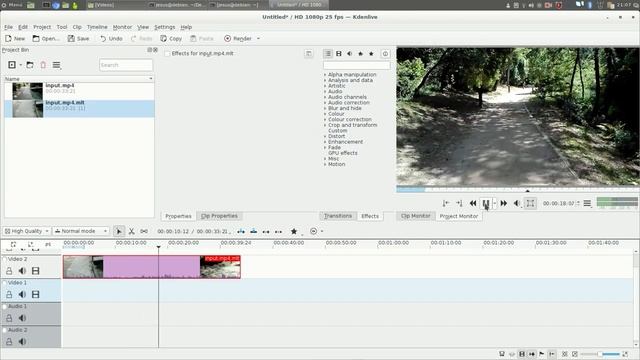The width and height of the screenshot is (640, 360).
Task: Pause playback in project monitor
Action: (486, 203)
